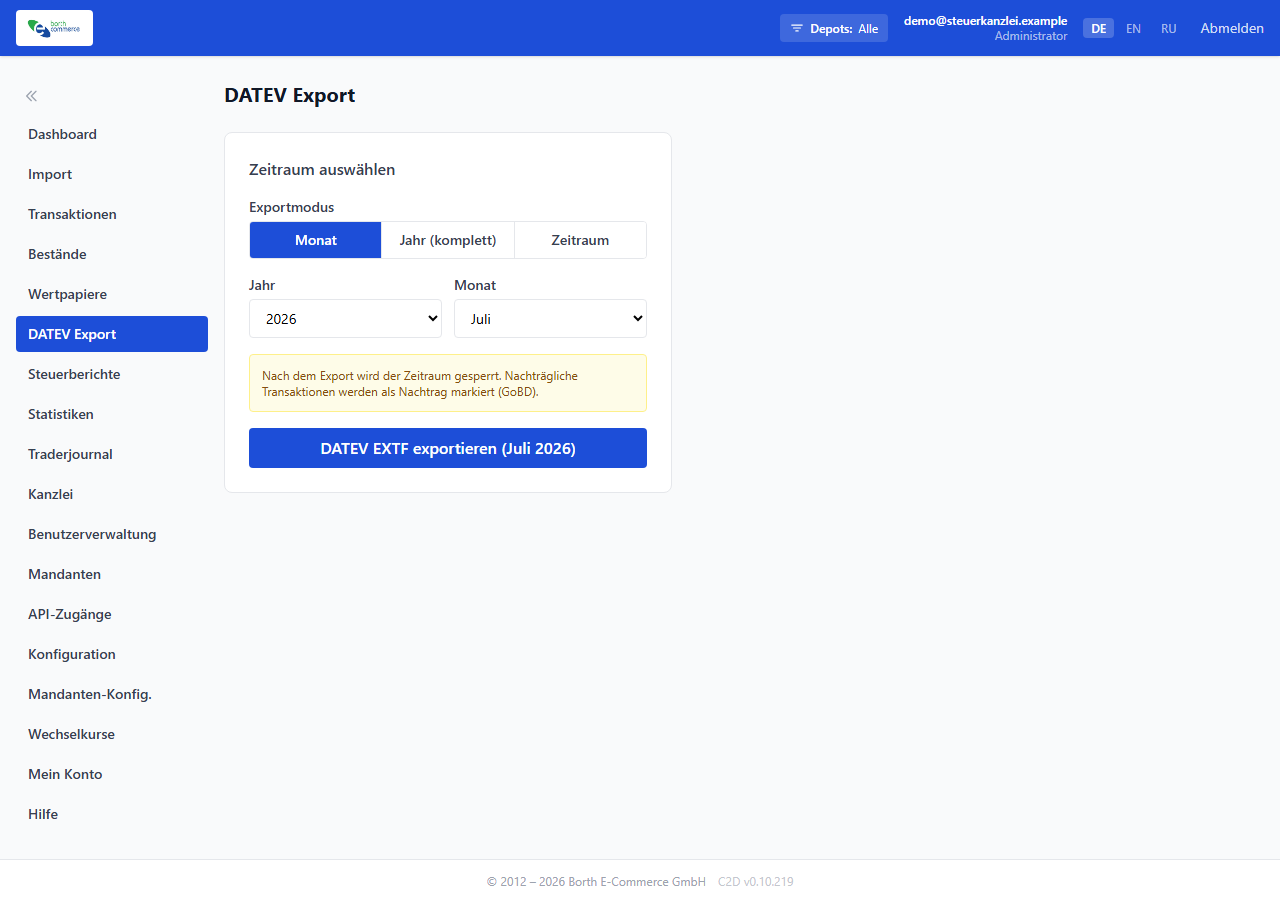Open Mandanten in the sidebar

click(112, 574)
